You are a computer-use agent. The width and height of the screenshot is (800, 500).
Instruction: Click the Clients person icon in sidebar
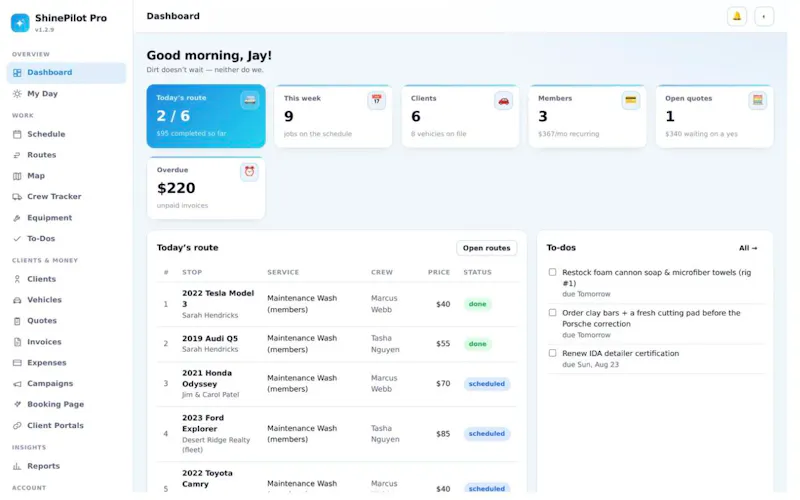click(17, 279)
